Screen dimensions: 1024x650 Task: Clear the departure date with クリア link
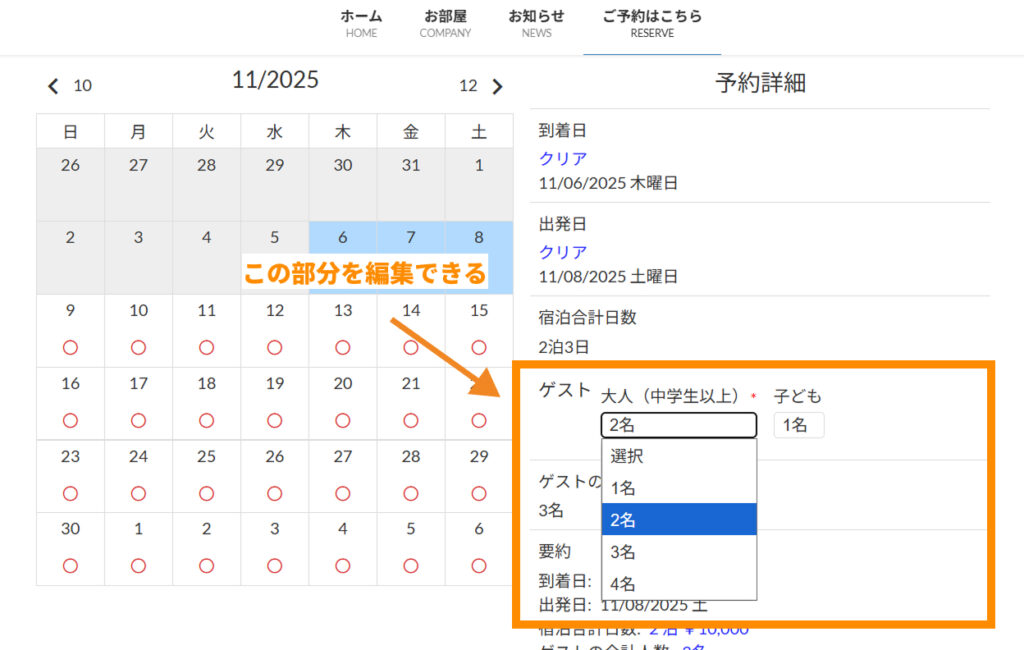point(563,252)
